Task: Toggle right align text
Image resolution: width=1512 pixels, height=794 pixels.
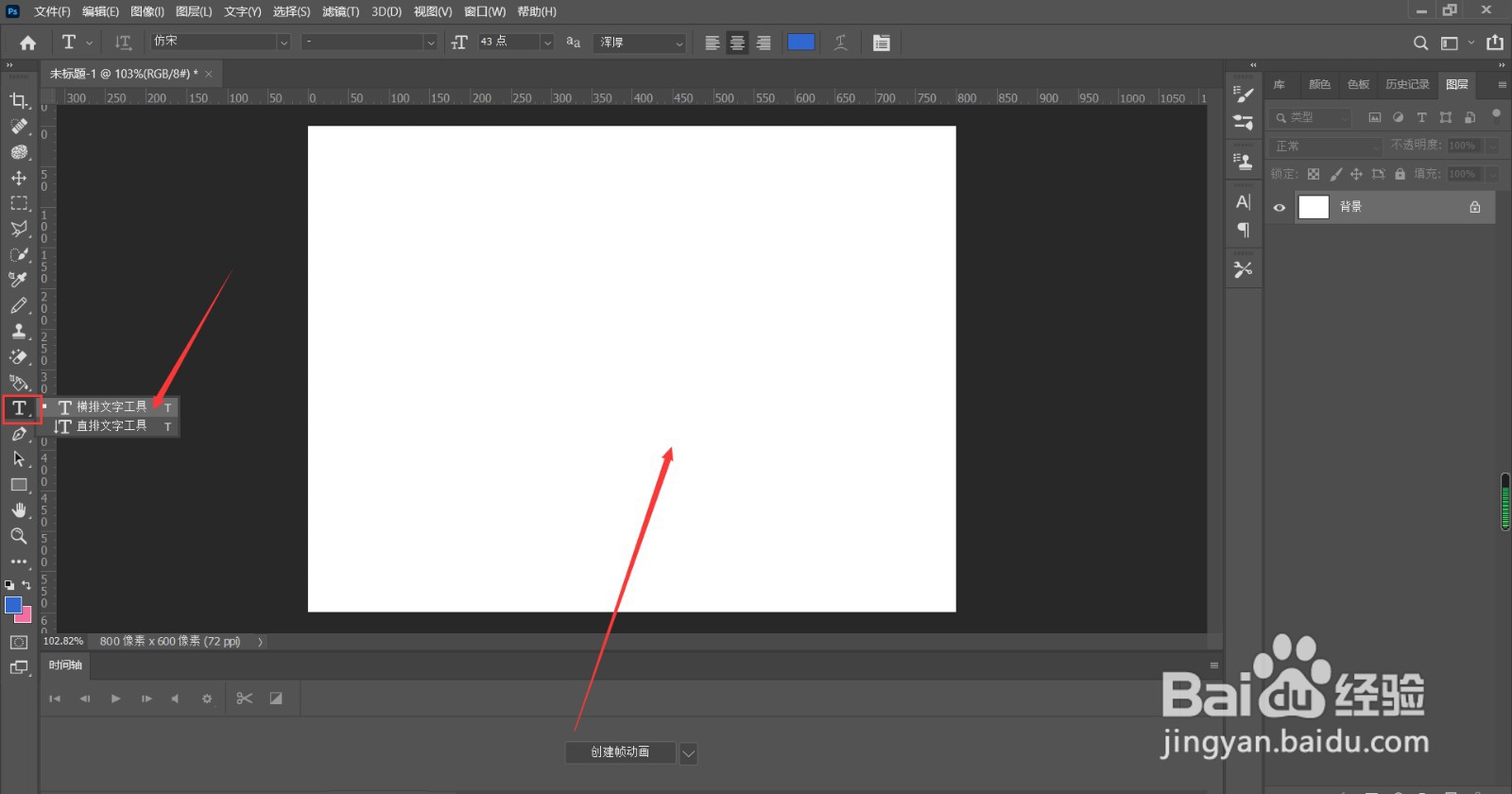Action: (764, 43)
